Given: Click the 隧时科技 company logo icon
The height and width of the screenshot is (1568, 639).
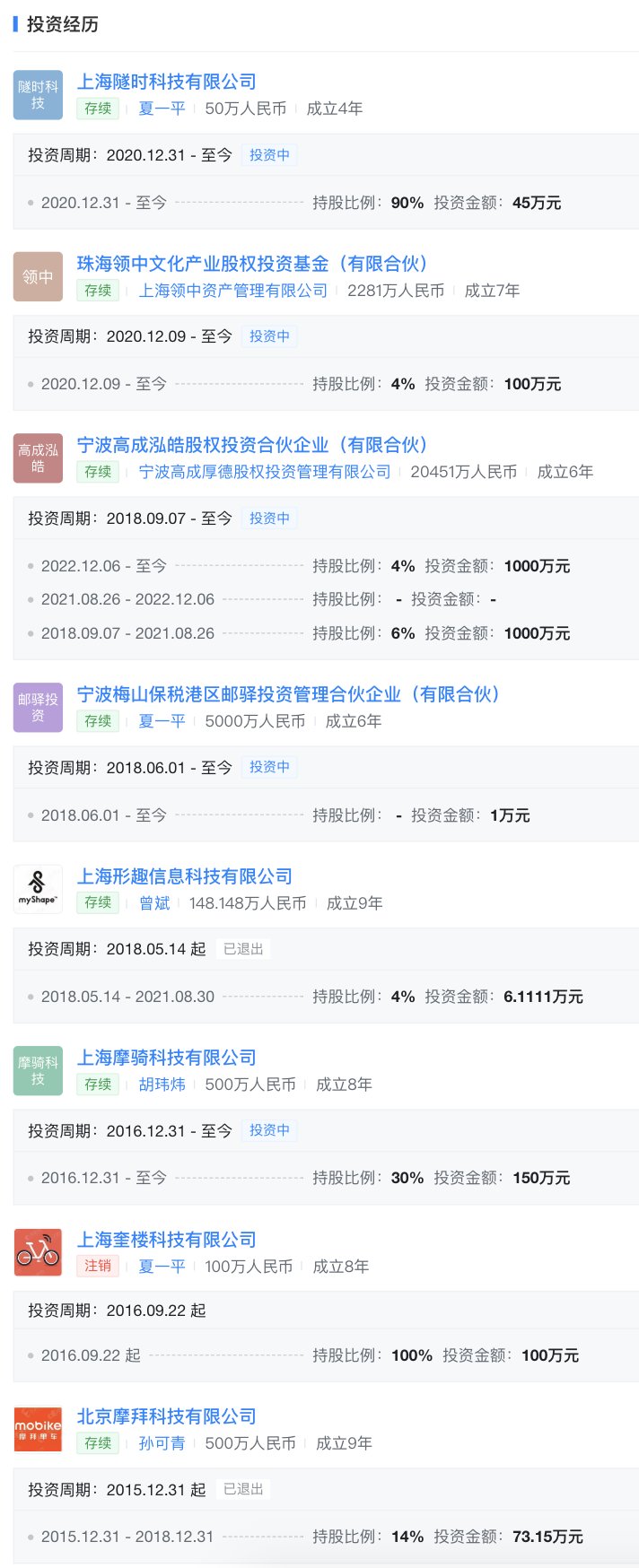Looking at the screenshot, I should coord(38,95).
